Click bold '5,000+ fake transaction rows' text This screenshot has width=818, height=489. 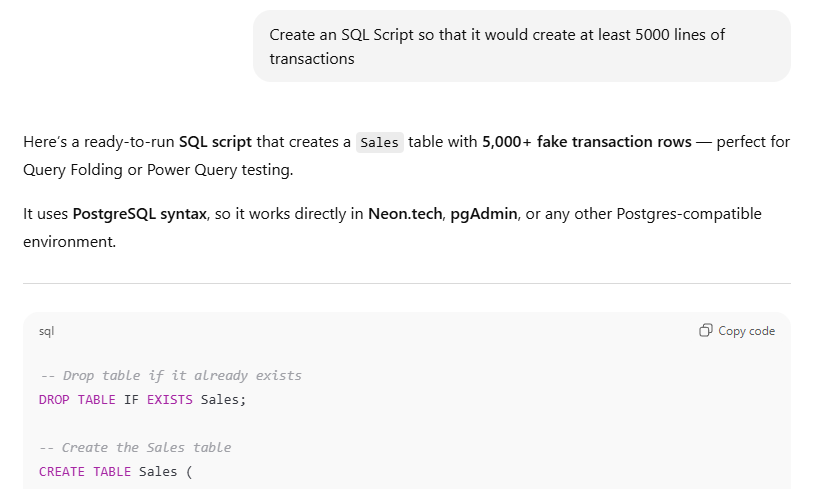586,142
